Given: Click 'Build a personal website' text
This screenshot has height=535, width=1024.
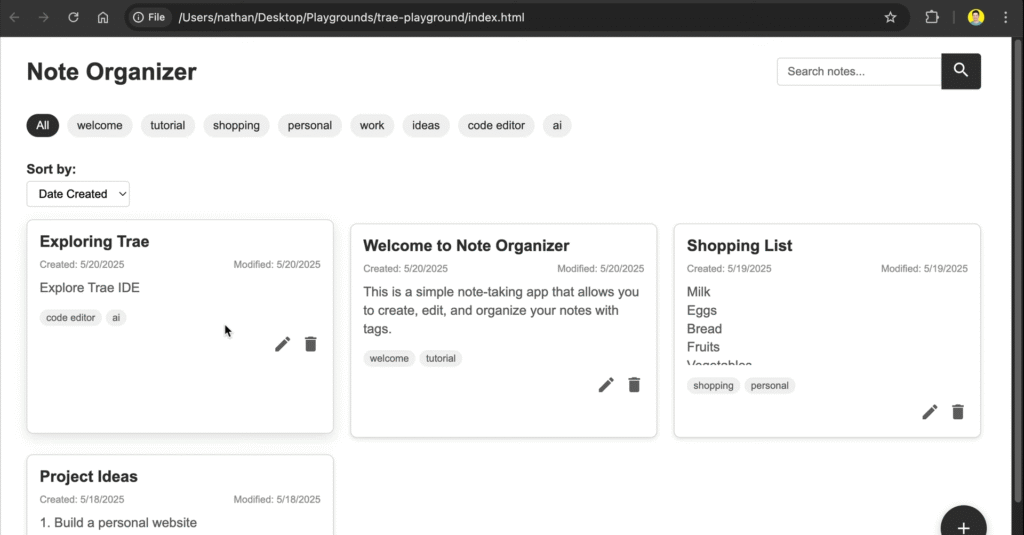Looking at the screenshot, I should click(x=125, y=523).
